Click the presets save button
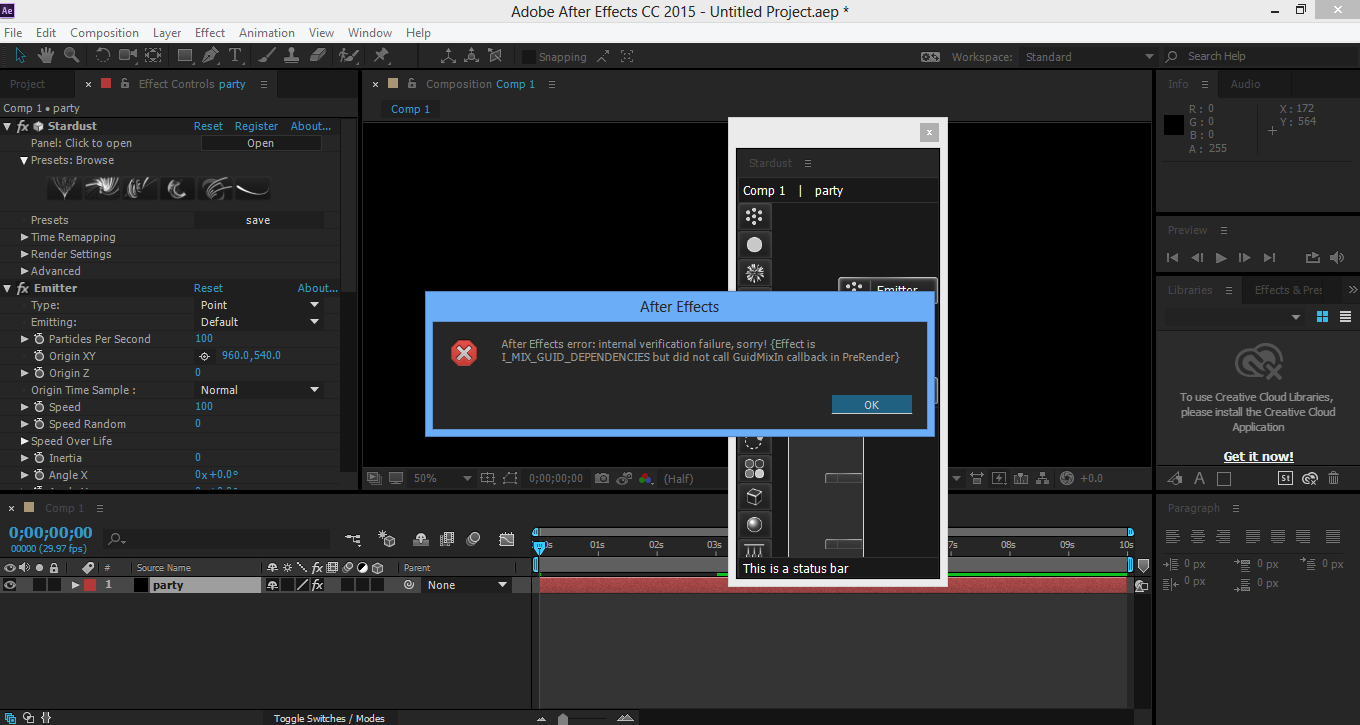This screenshot has width=1360, height=725. 258,220
